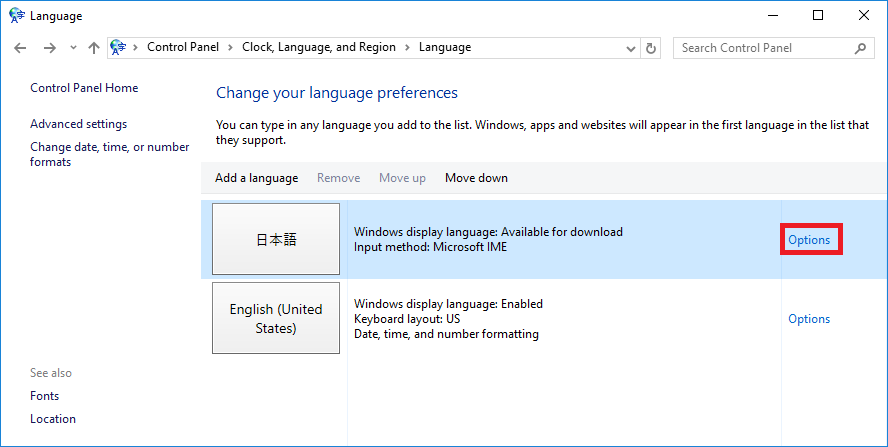
Task: Select the English (United States) tile
Action: [276, 318]
